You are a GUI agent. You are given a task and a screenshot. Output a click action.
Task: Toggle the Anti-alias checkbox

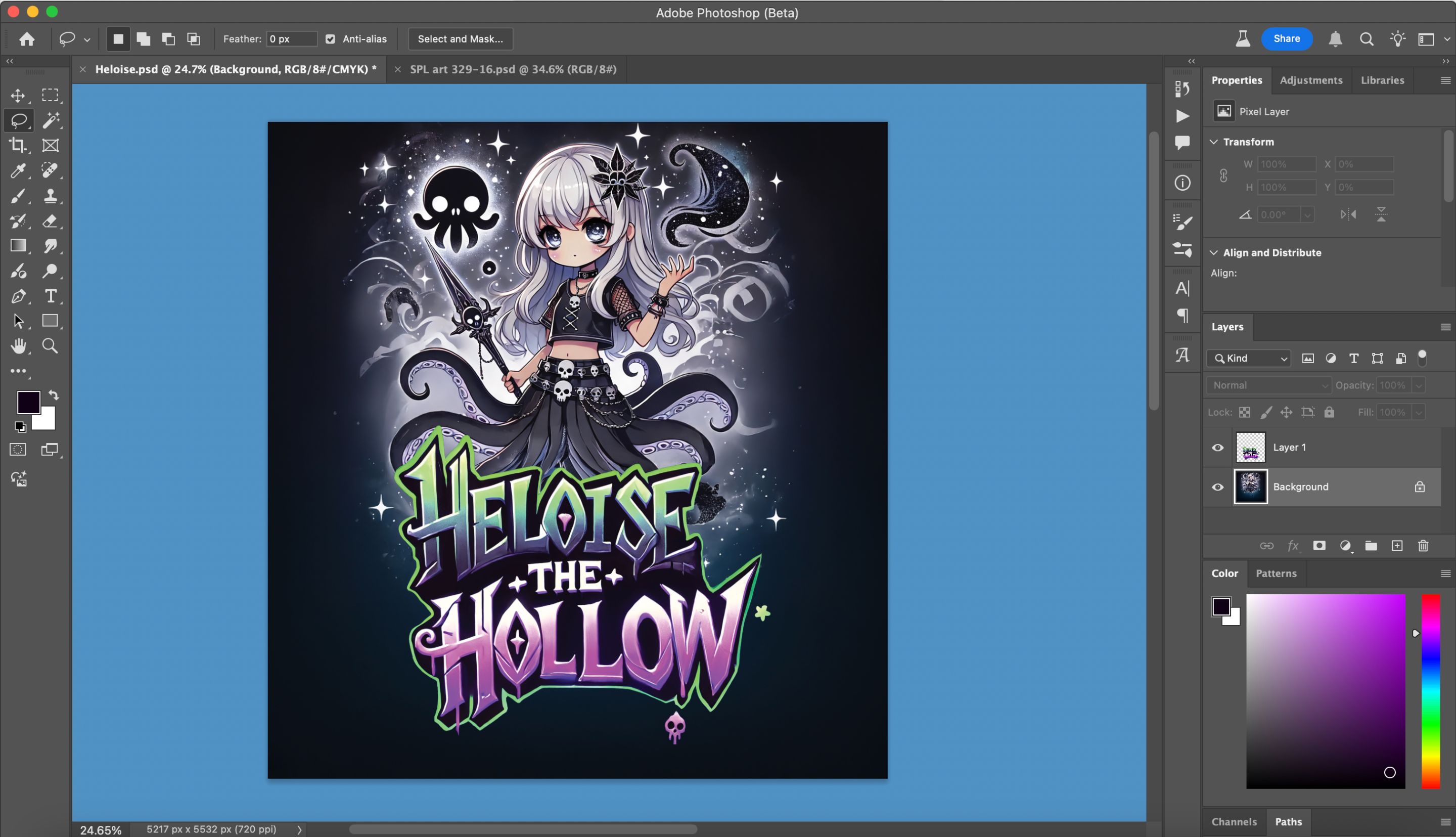(x=331, y=39)
